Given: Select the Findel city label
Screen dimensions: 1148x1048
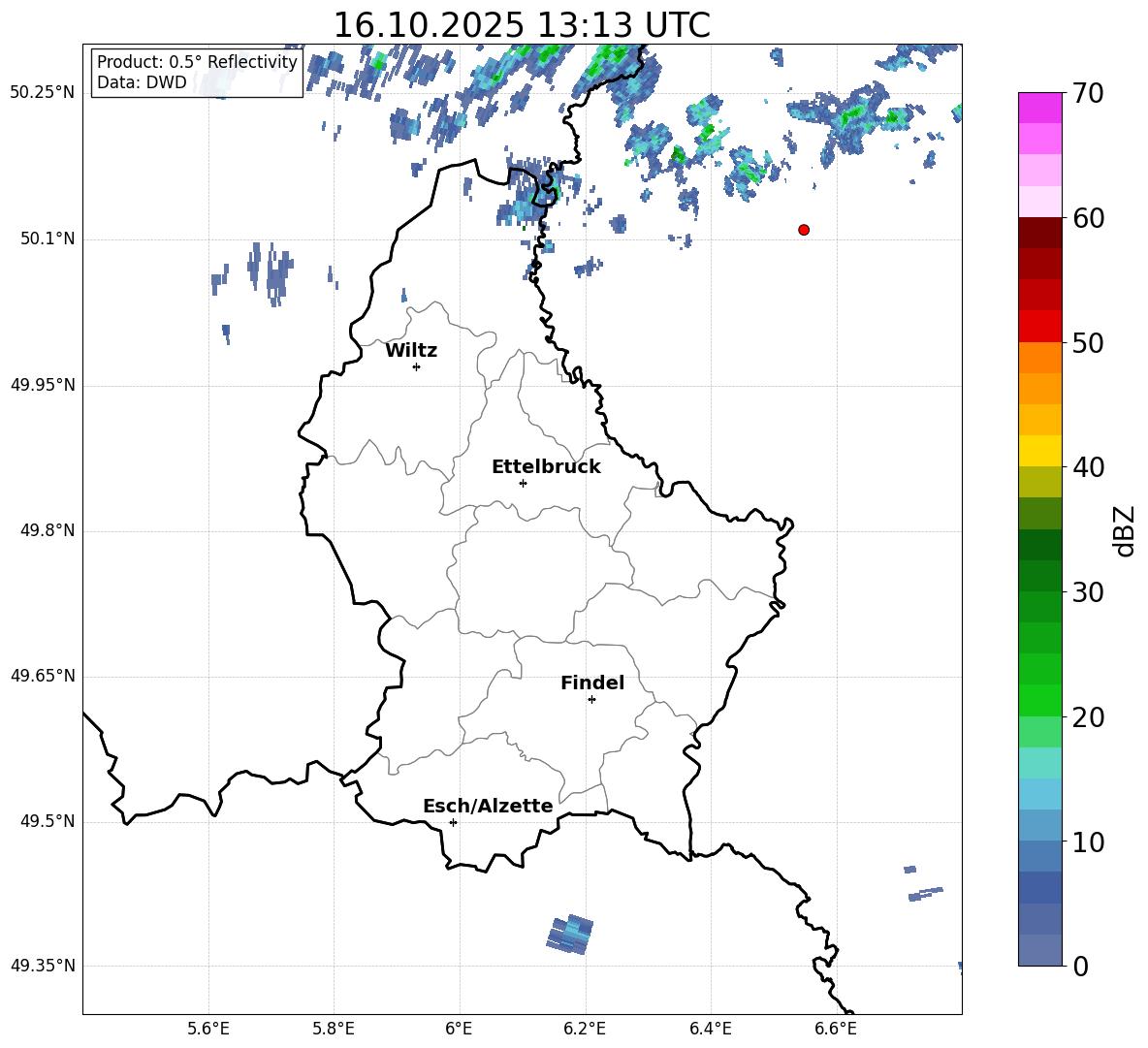Looking at the screenshot, I should pos(592,683).
